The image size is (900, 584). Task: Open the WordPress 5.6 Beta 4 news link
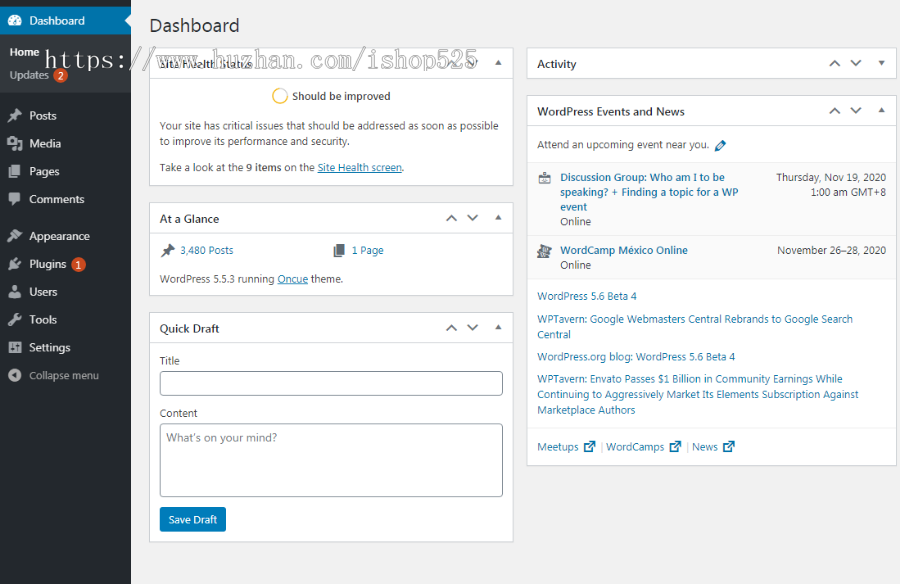click(x=587, y=296)
